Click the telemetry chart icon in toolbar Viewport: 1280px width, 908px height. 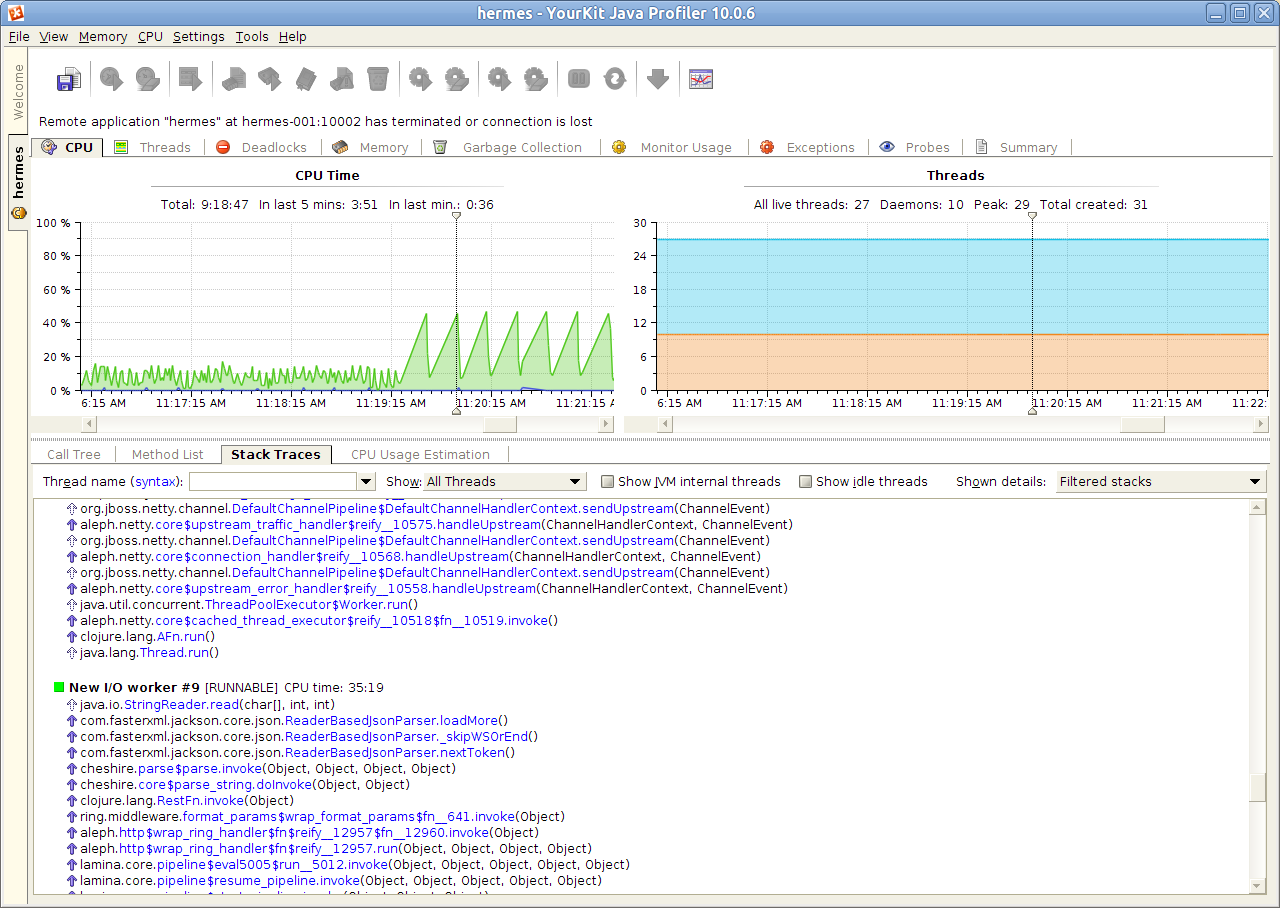point(701,79)
